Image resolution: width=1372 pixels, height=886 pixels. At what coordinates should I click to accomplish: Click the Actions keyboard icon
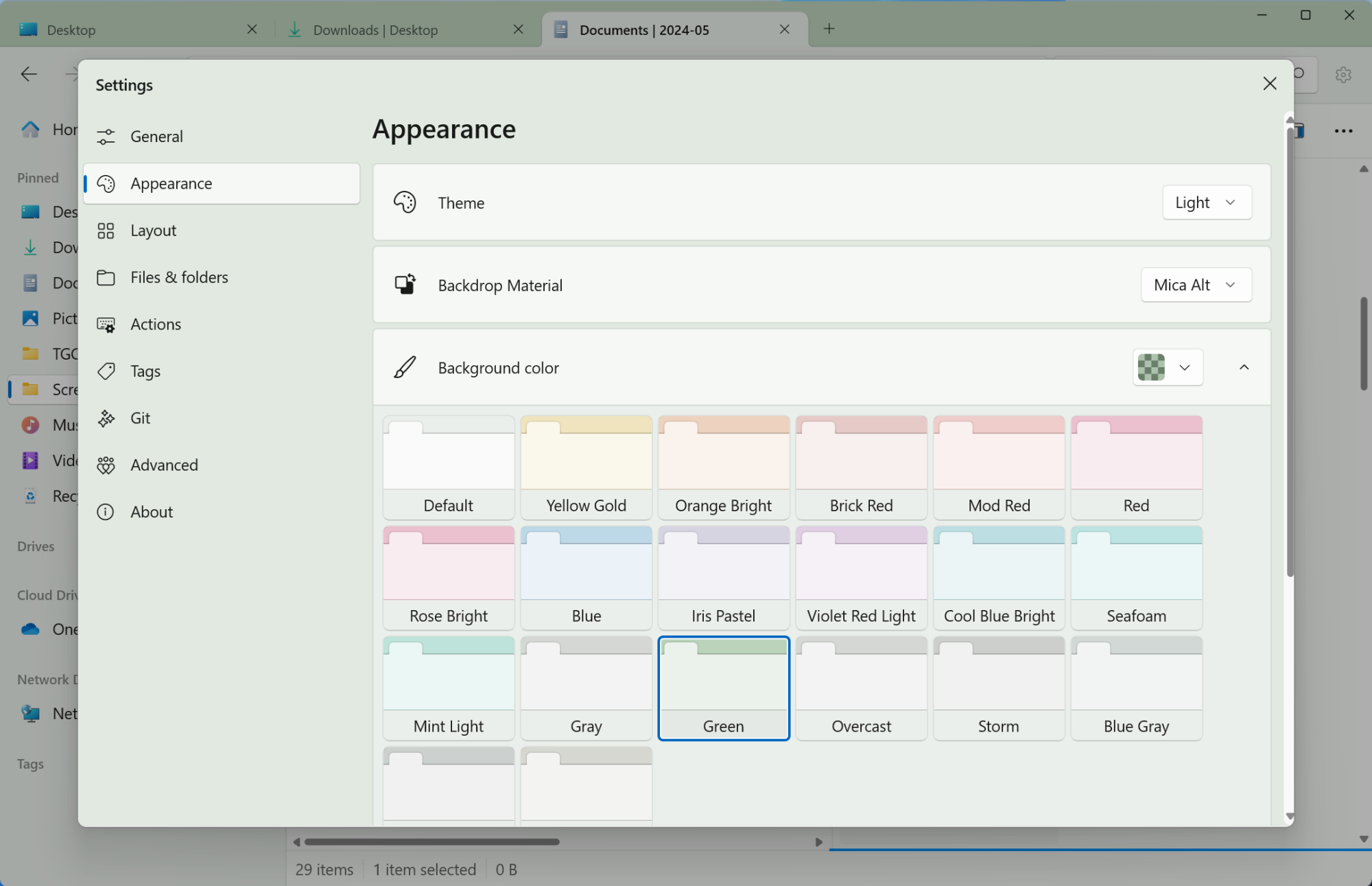(106, 324)
